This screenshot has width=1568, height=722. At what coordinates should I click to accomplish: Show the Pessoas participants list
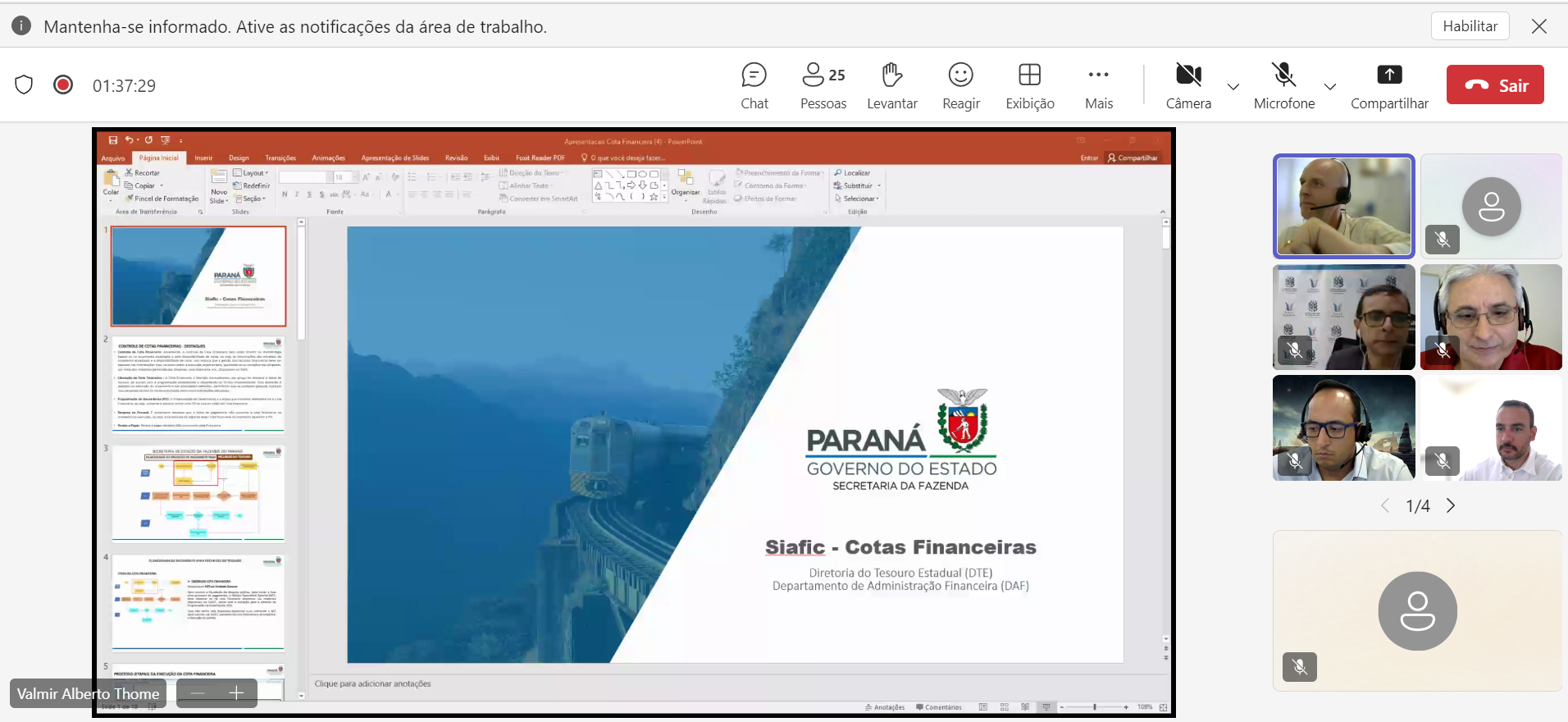(x=823, y=85)
